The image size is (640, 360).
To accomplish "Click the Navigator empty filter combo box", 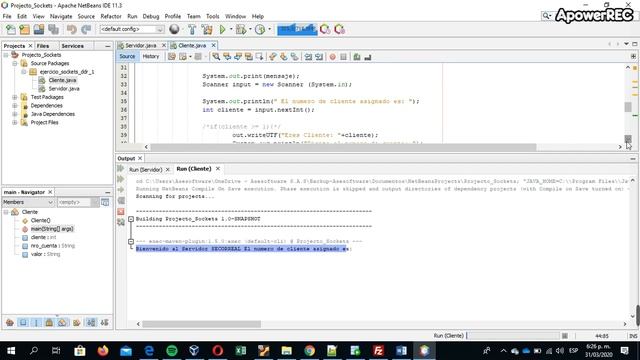I will coord(78,202).
